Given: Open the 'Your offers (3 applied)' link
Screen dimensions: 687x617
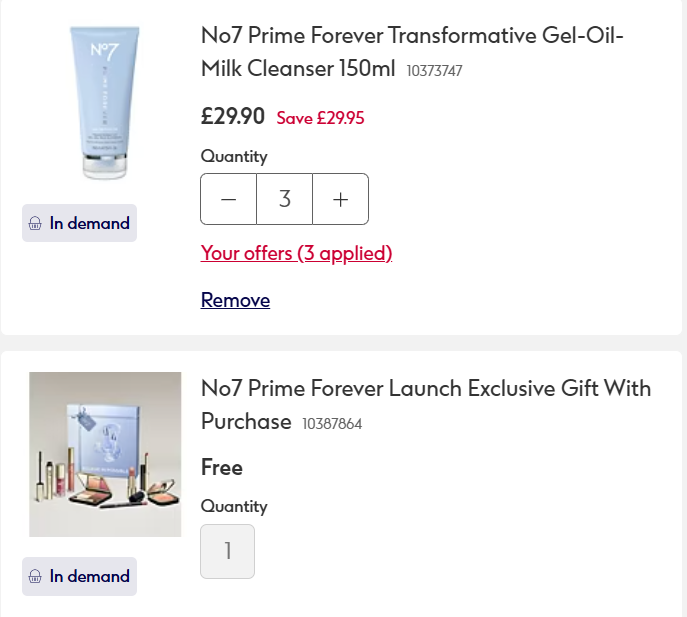Looking at the screenshot, I should pyautogui.click(x=296, y=253).
